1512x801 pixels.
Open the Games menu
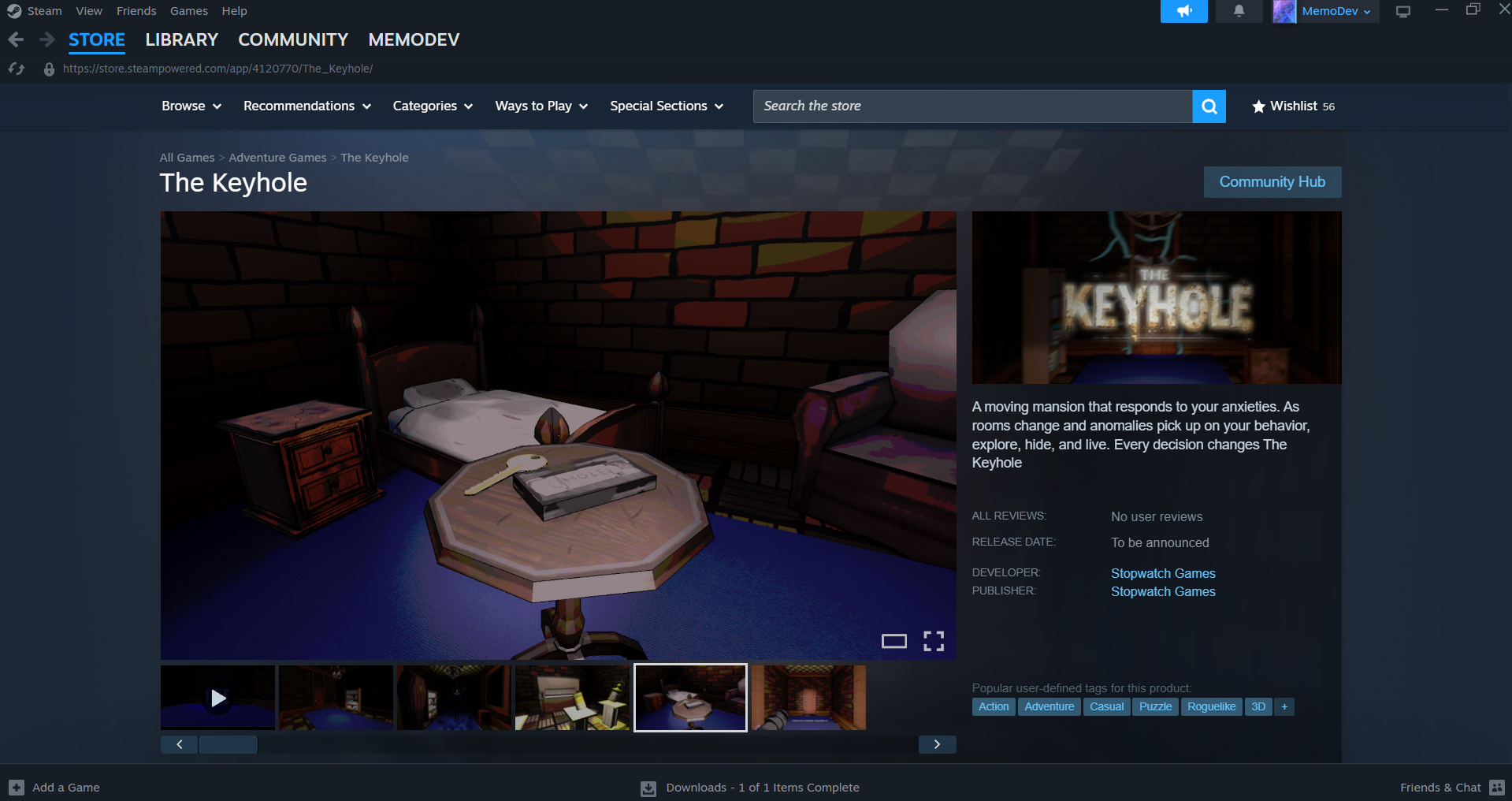pyautogui.click(x=188, y=11)
